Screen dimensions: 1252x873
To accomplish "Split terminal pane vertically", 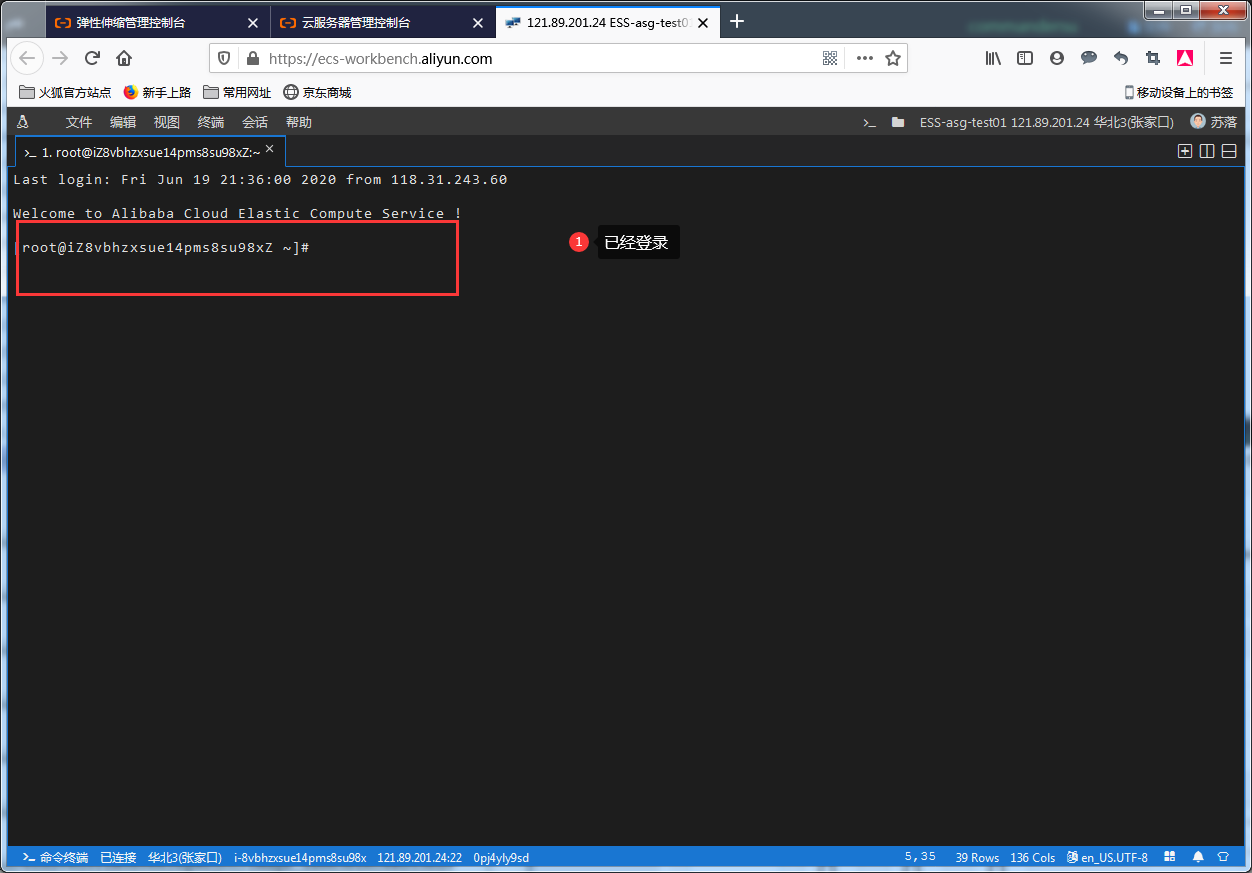I will point(1207,151).
